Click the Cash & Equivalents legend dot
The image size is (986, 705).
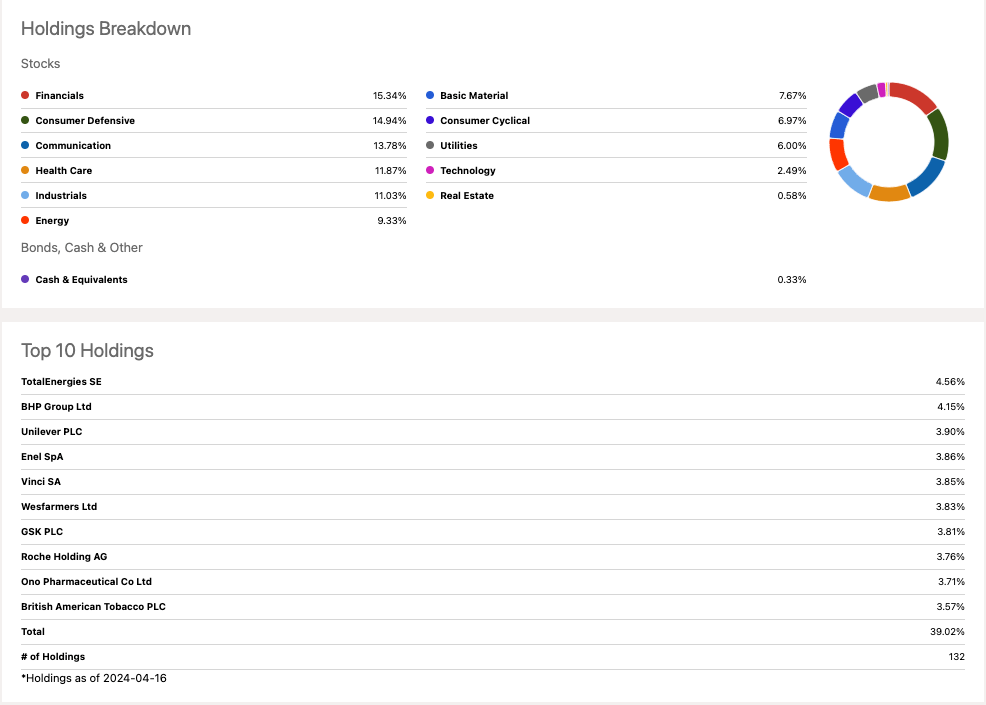(25, 280)
